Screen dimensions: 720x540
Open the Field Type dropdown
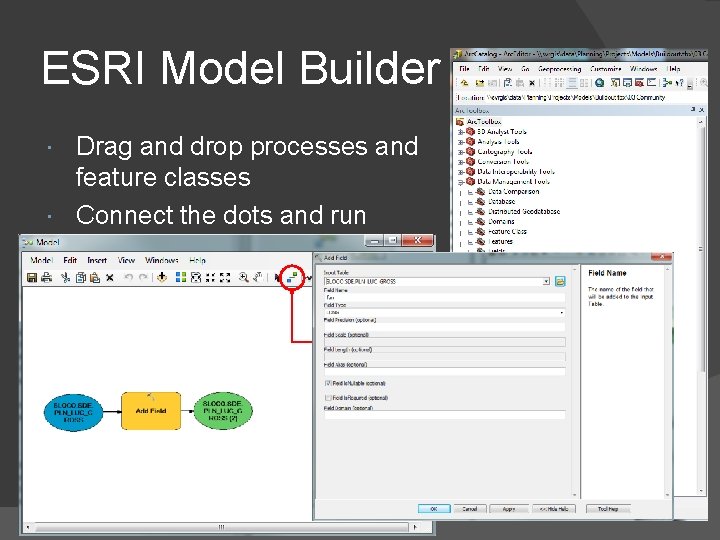[x=562, y=313]
